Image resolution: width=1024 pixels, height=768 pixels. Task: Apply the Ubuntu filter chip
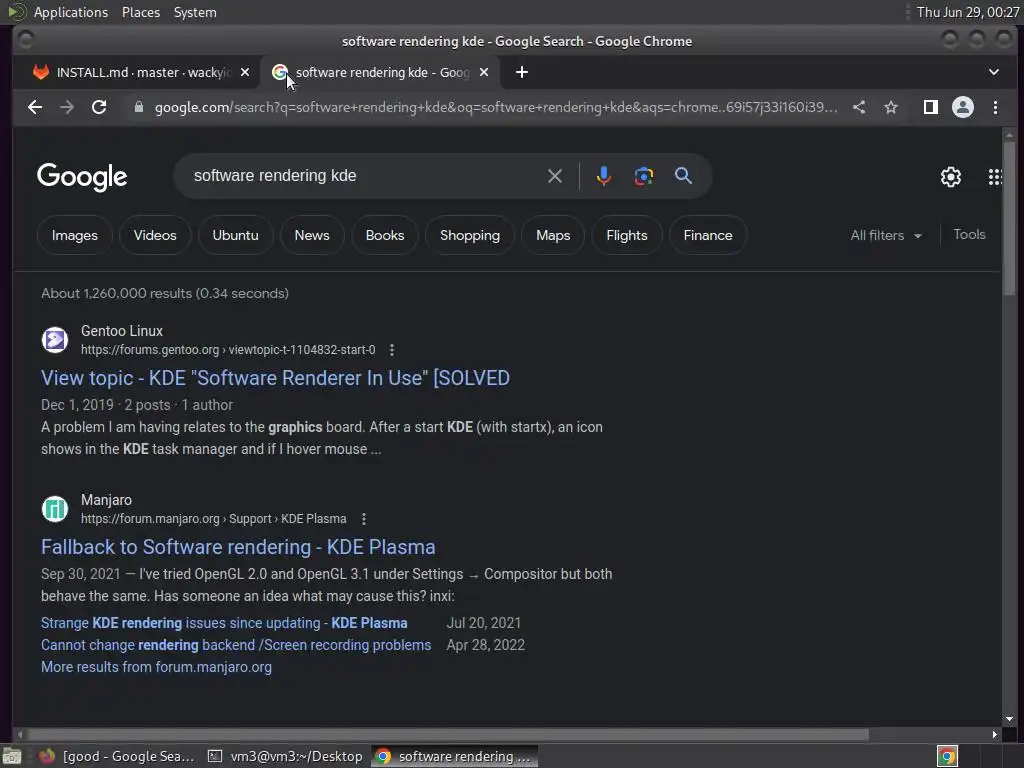pyautogui.click(x=235, y=235)
